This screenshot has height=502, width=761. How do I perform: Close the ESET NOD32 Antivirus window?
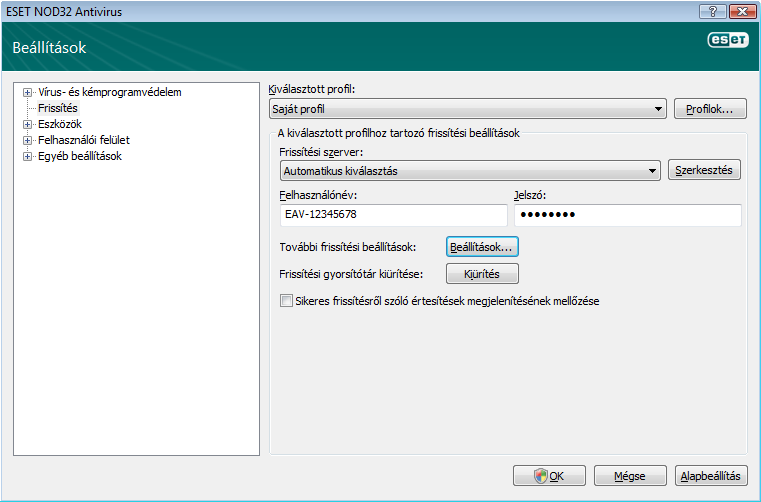pyautogui.click(x=742, y=11)
